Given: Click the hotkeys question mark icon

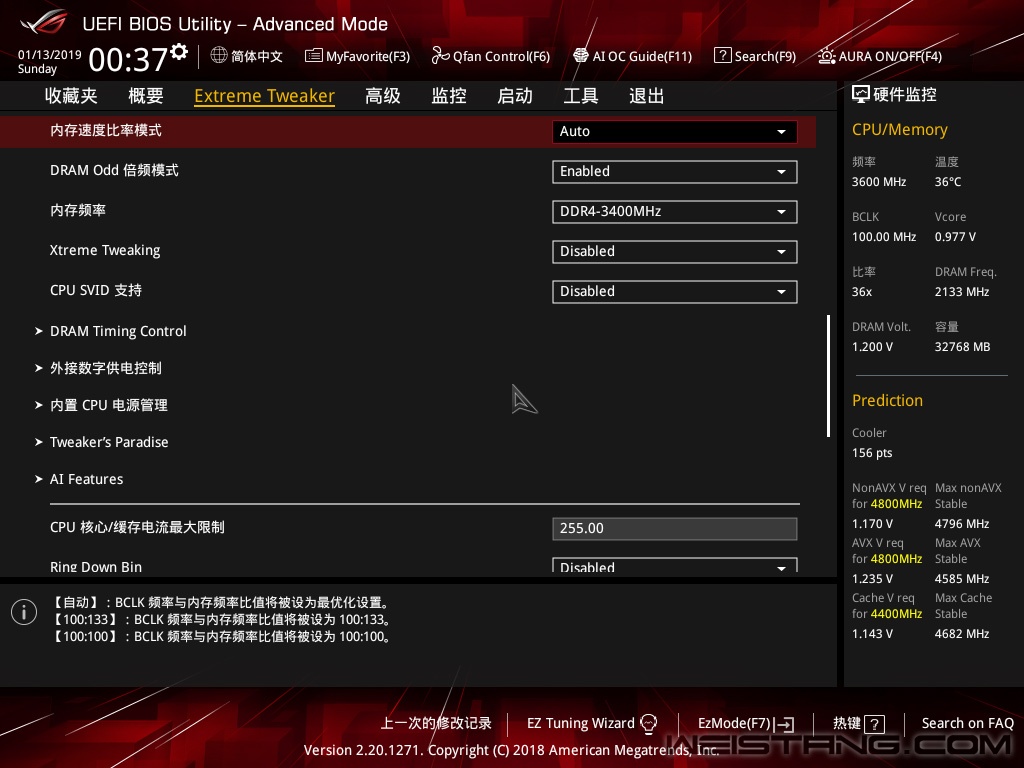Looking at the screenshot, I should [x=874, y=724].
